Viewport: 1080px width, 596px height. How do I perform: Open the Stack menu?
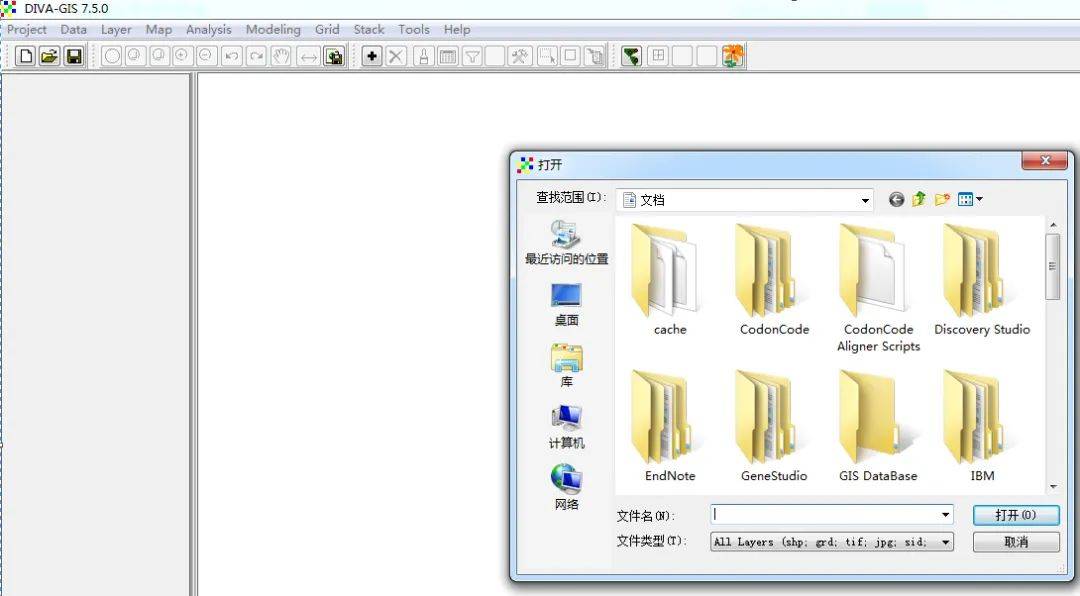369,30
